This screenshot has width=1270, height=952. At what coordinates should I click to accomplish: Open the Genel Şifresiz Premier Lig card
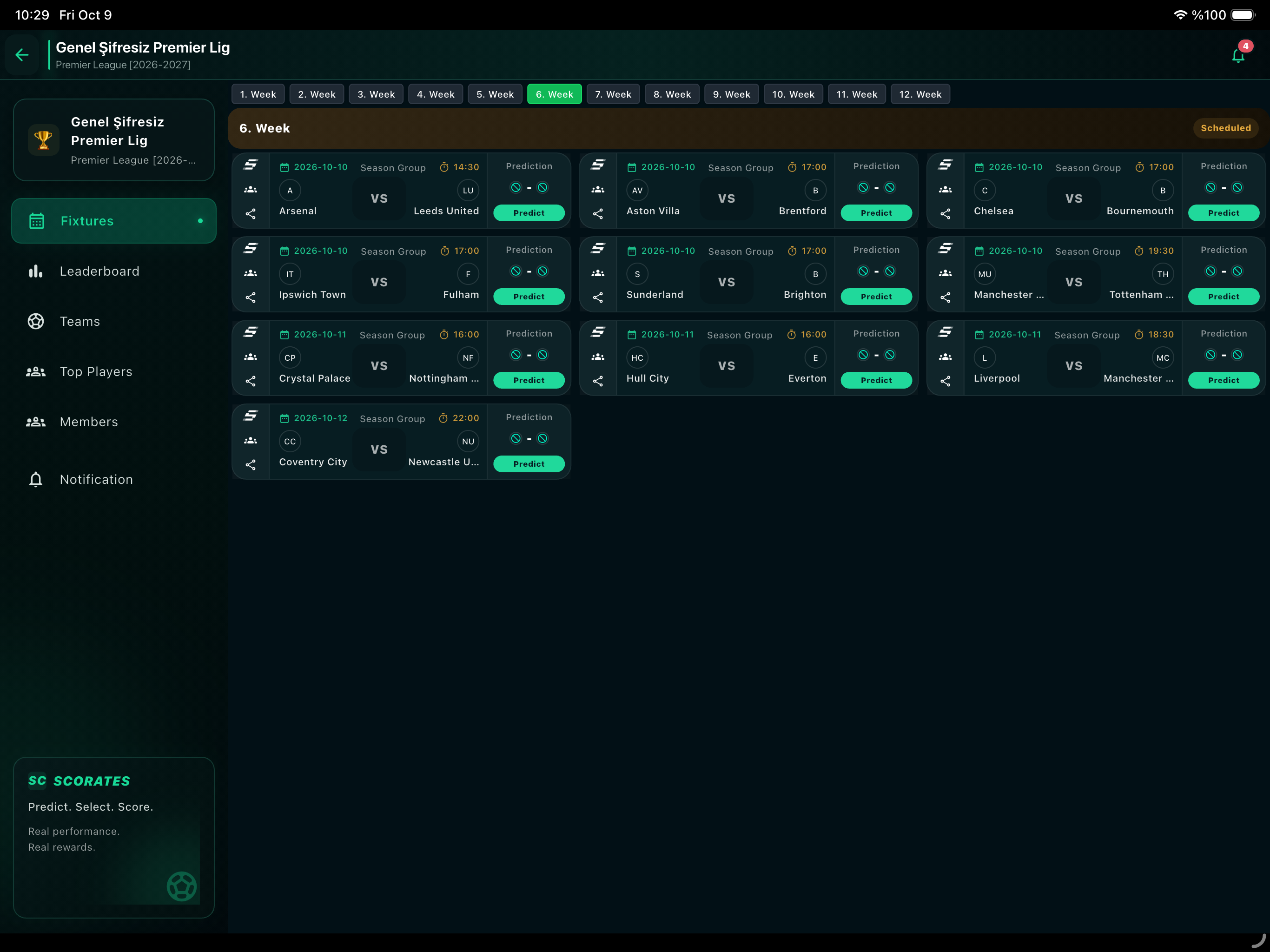(x=114, y=140)
